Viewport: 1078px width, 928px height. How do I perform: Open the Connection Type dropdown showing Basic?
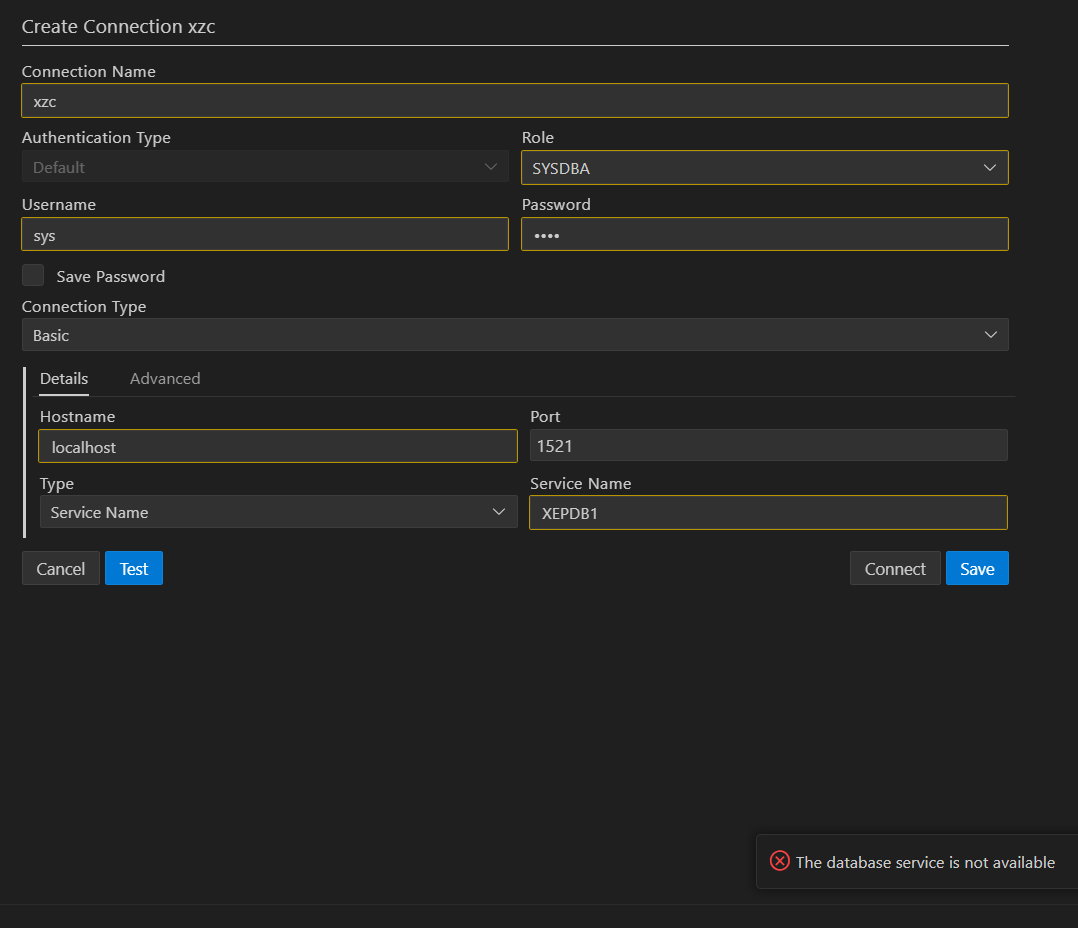pyautogui.click(x=515, y=335)
